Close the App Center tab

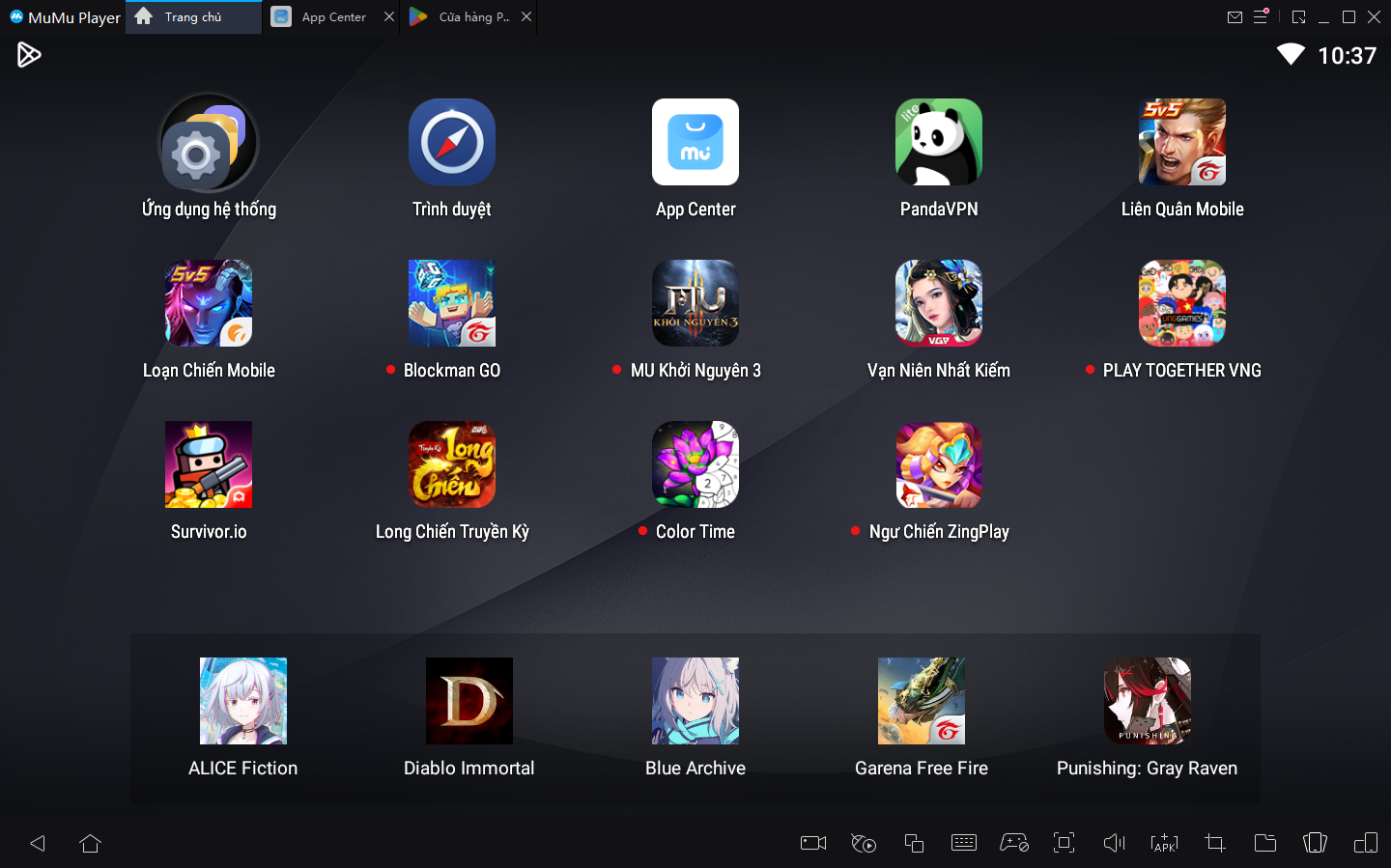tap(388, 16)
